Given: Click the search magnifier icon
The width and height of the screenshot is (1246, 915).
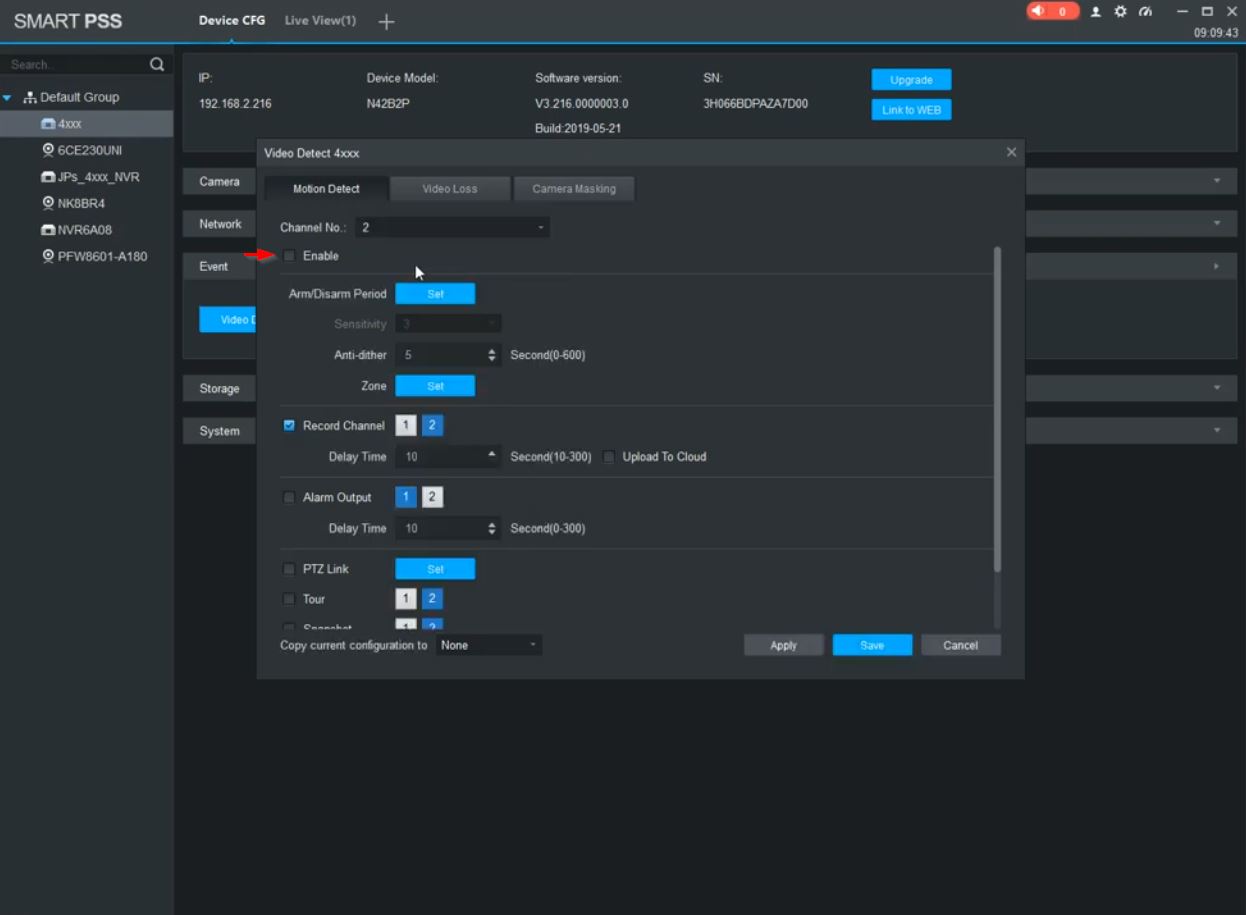Looking at the screenshot, I should pyautogui.click(x=157, y=65).
